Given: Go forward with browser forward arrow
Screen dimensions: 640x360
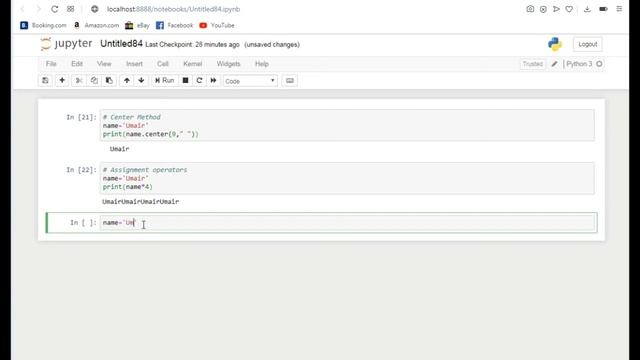Looking at the screenshot, I should [38, 9].
